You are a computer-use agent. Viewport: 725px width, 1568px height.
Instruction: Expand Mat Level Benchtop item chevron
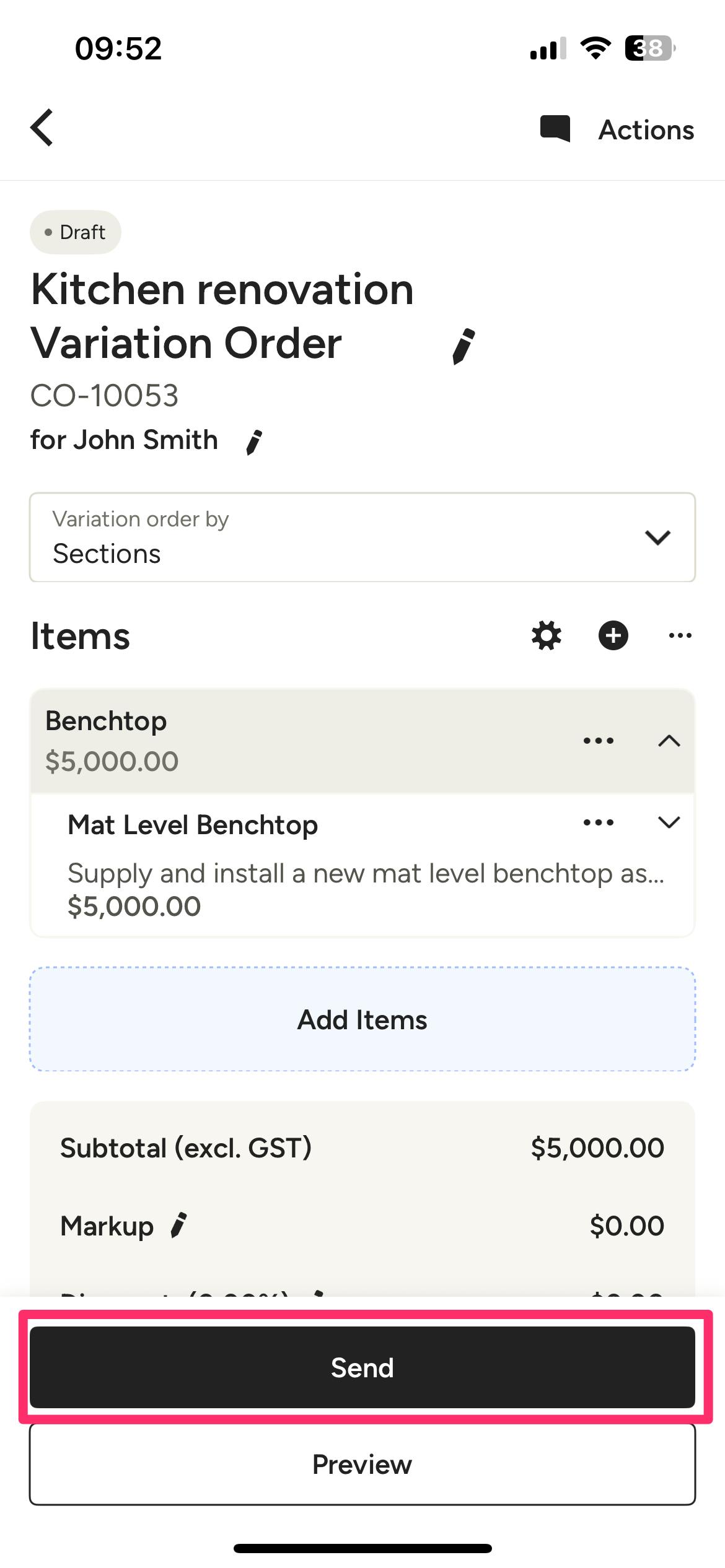click(669, 822)
